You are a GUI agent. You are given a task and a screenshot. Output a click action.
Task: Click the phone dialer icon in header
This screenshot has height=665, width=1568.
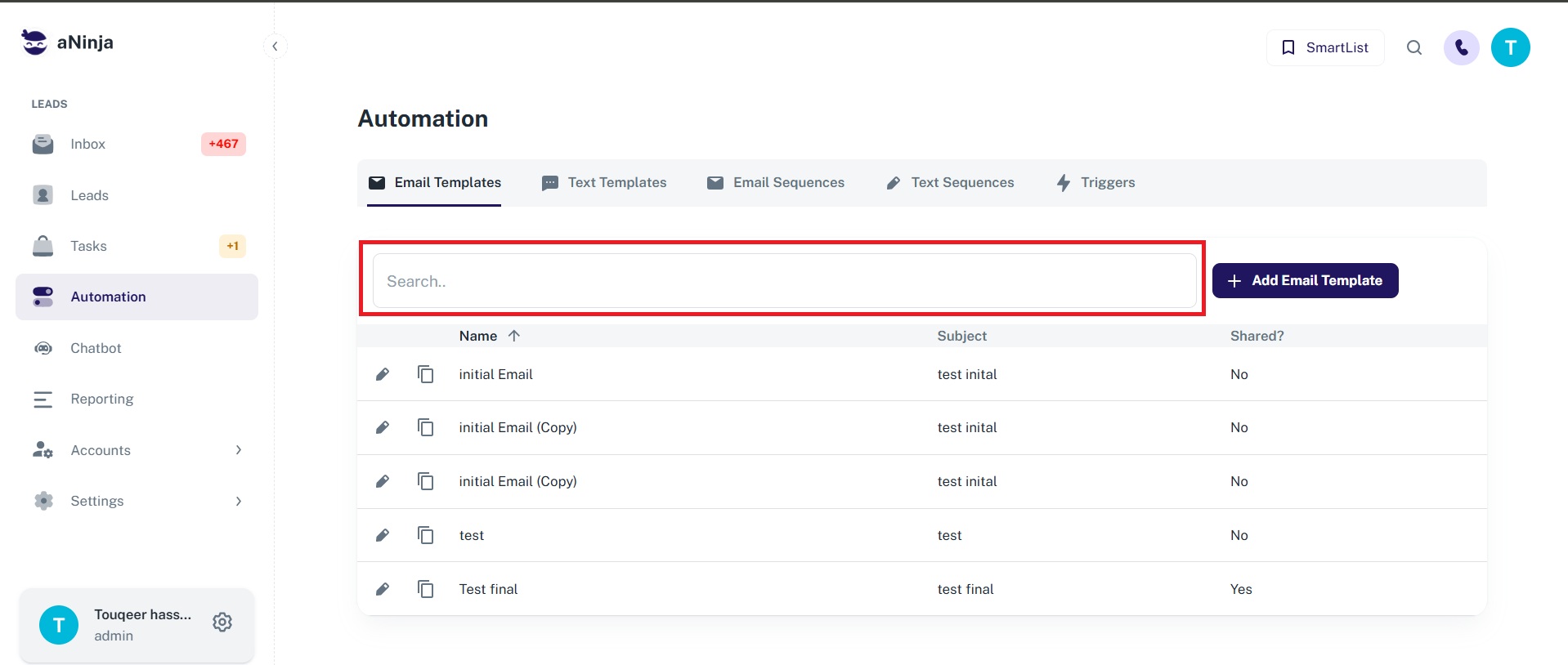[1461, 47]
